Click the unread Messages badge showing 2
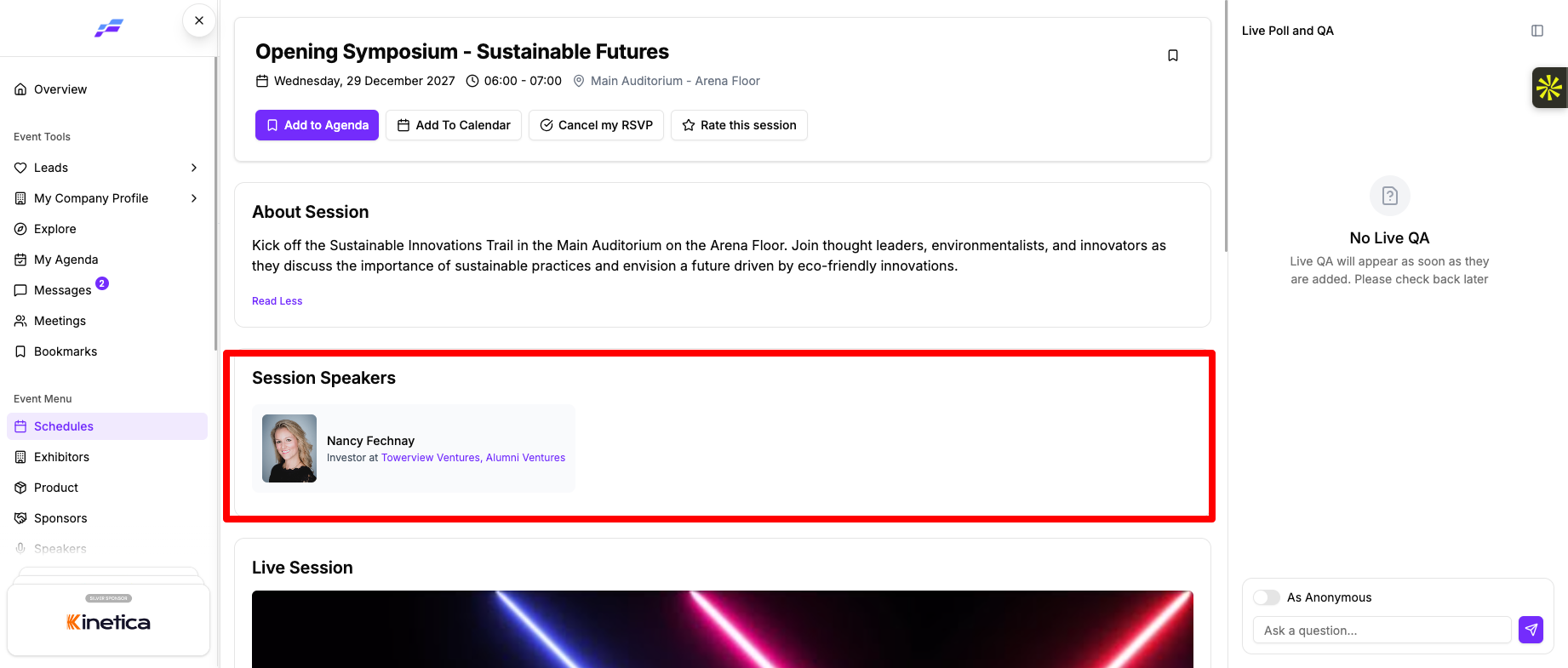Image resolution: width=1568 pixels, height=668 pixels. coord(102,283)
